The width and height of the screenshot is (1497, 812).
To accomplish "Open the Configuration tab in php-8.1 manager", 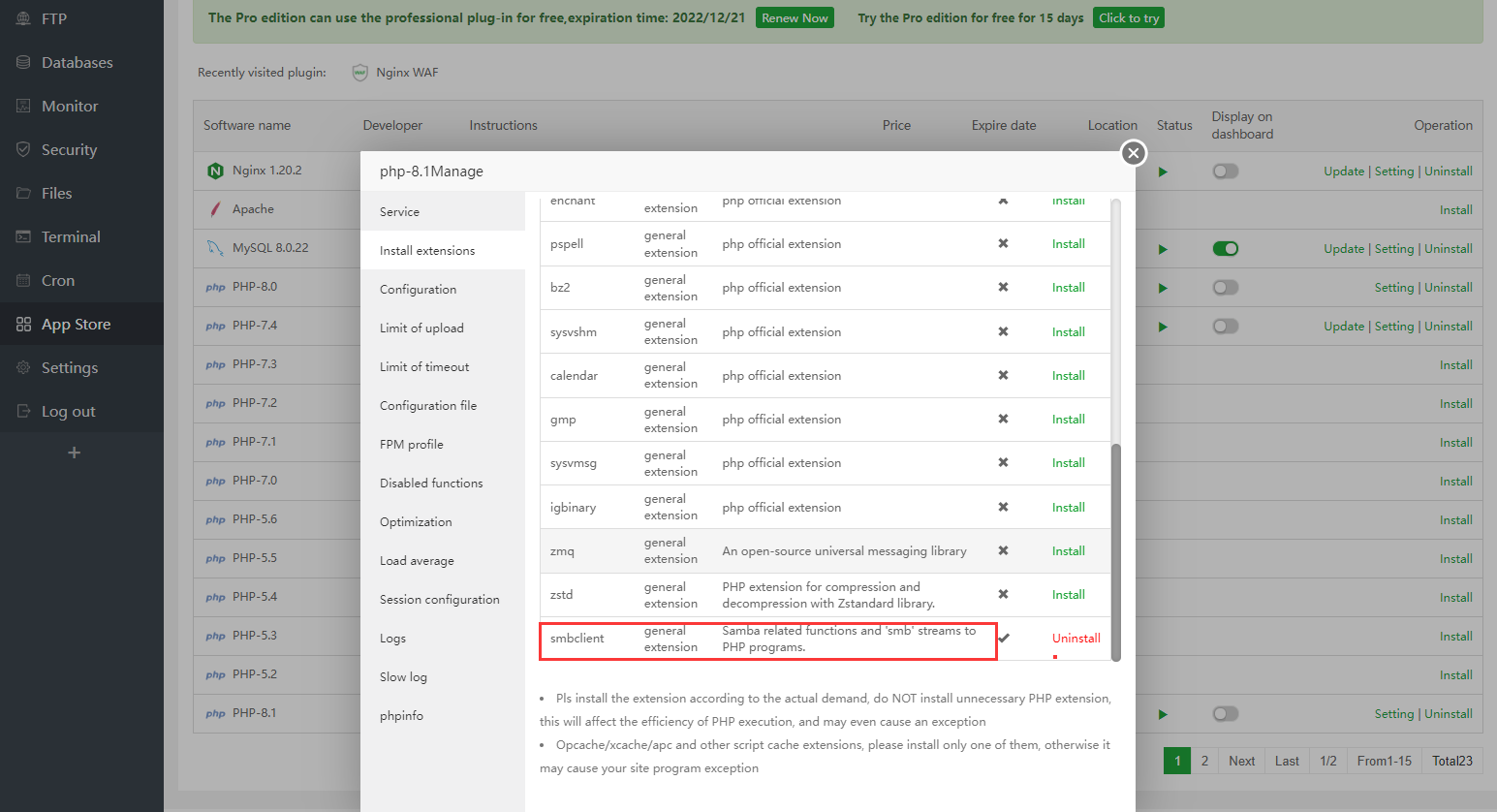I will (418, 289).
